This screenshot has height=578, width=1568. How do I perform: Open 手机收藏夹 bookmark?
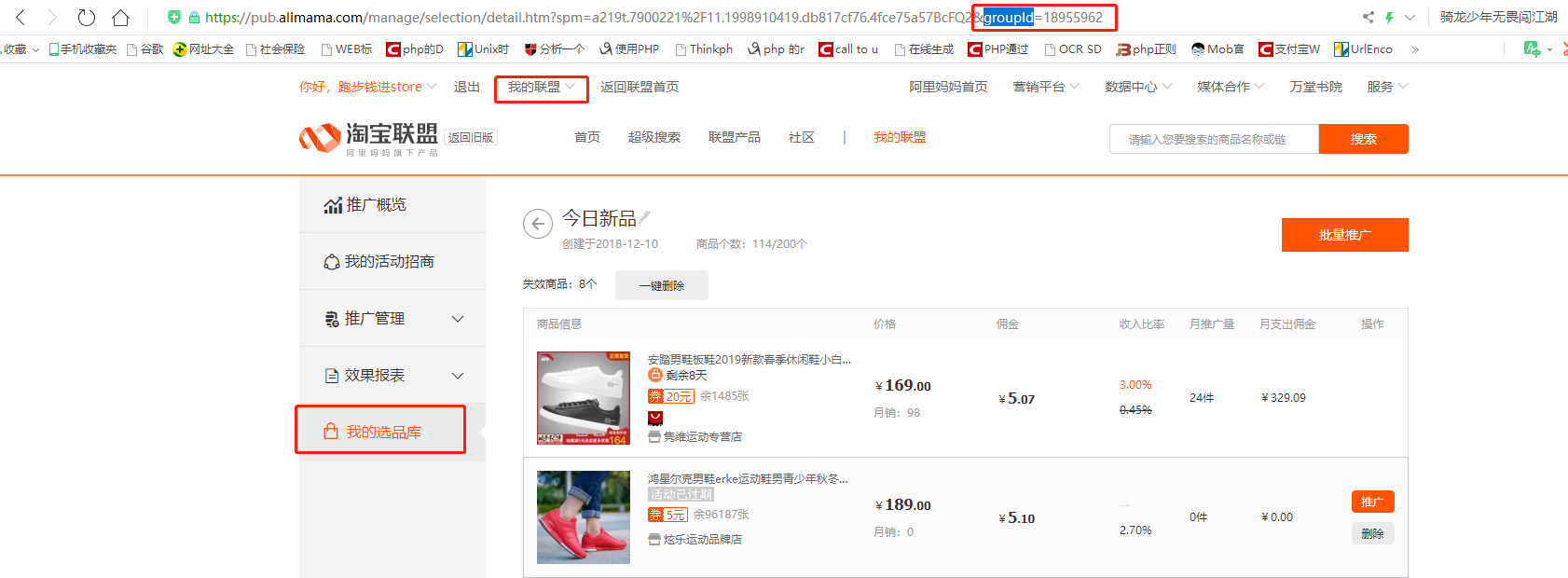coord(83,49)
